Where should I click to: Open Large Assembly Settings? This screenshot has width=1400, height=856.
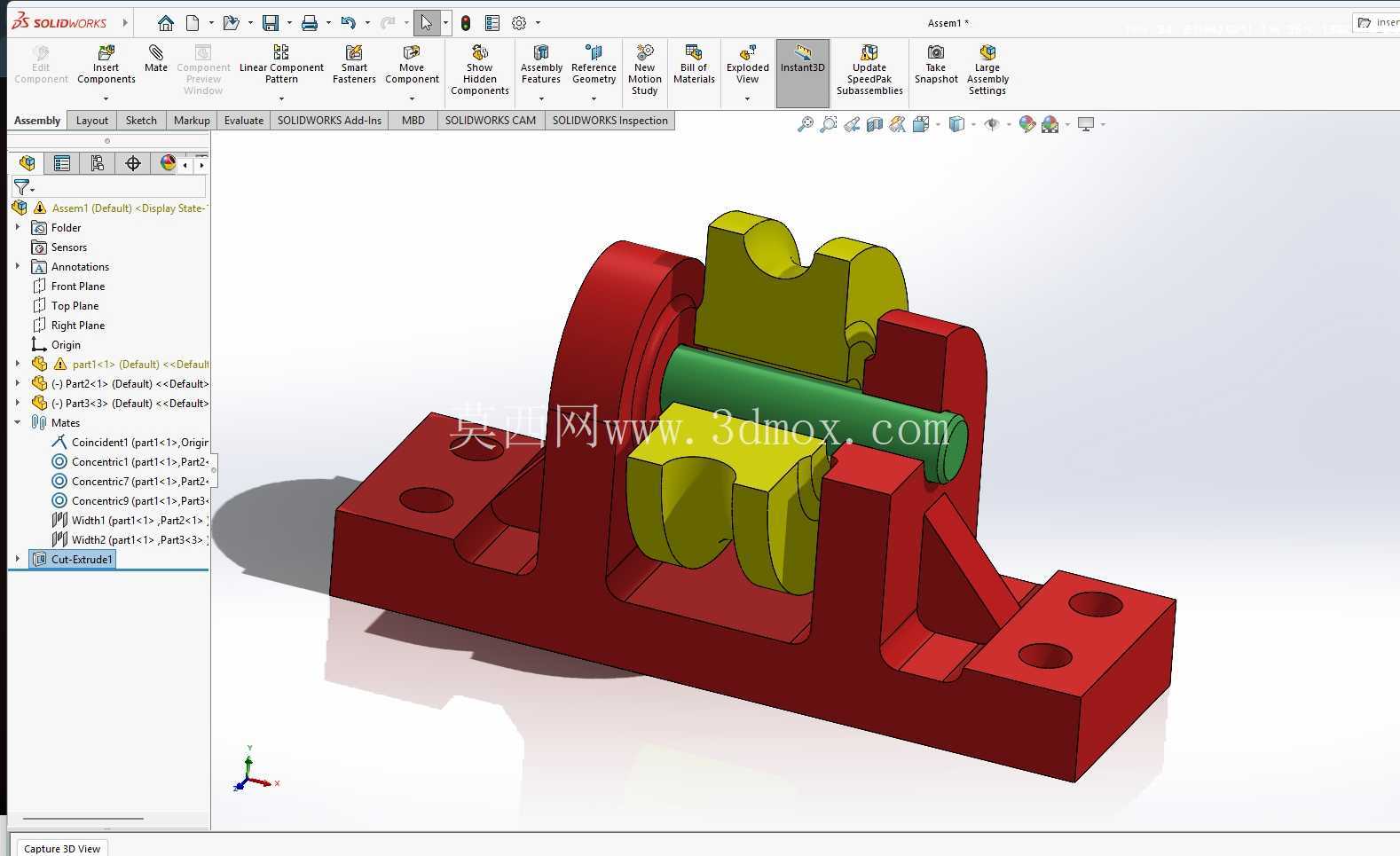click(x=987, y=70)
